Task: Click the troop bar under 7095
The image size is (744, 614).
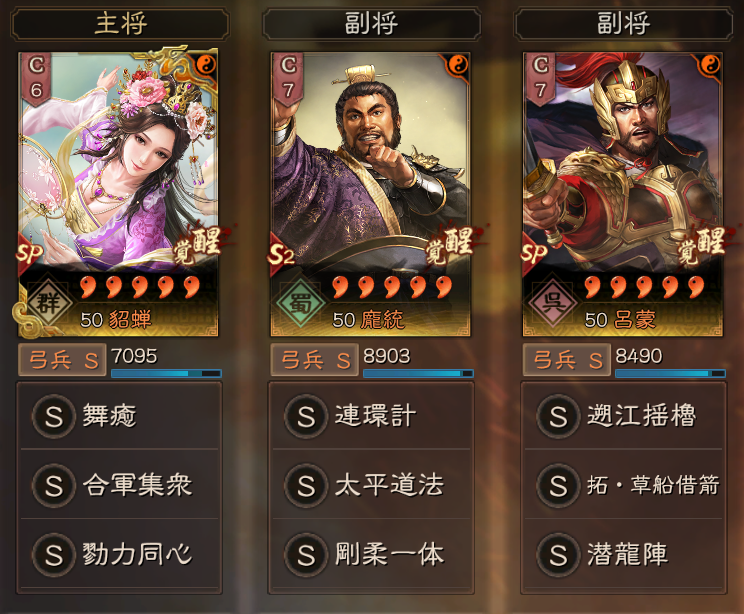Action: pos(166,373)
